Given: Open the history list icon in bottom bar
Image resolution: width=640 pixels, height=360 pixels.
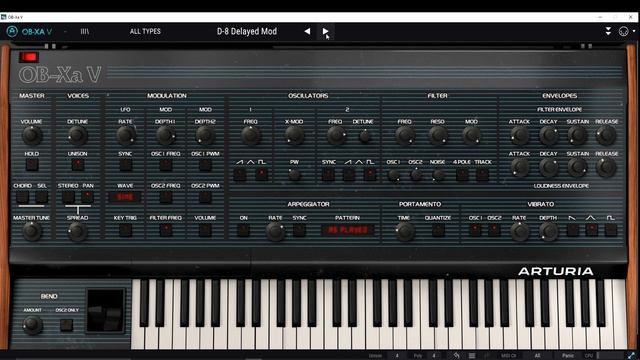Looking at the screenshot, I should point(471,356).
